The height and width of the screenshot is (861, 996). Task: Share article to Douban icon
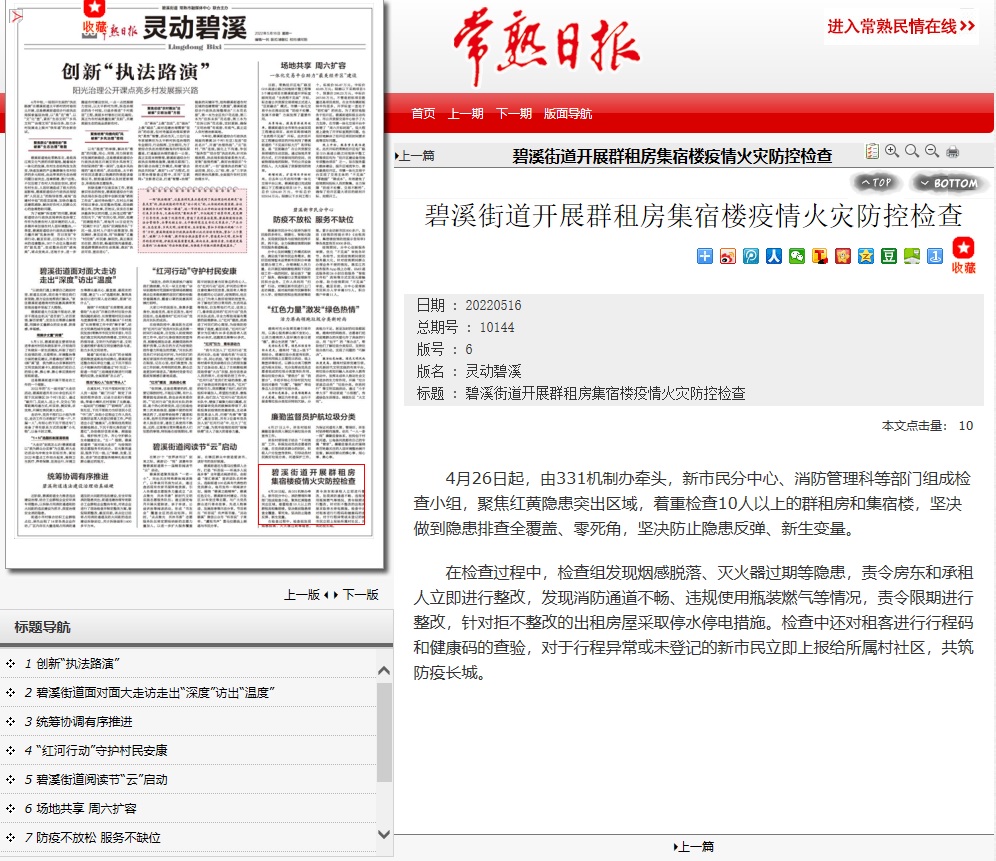pos(889,256)
